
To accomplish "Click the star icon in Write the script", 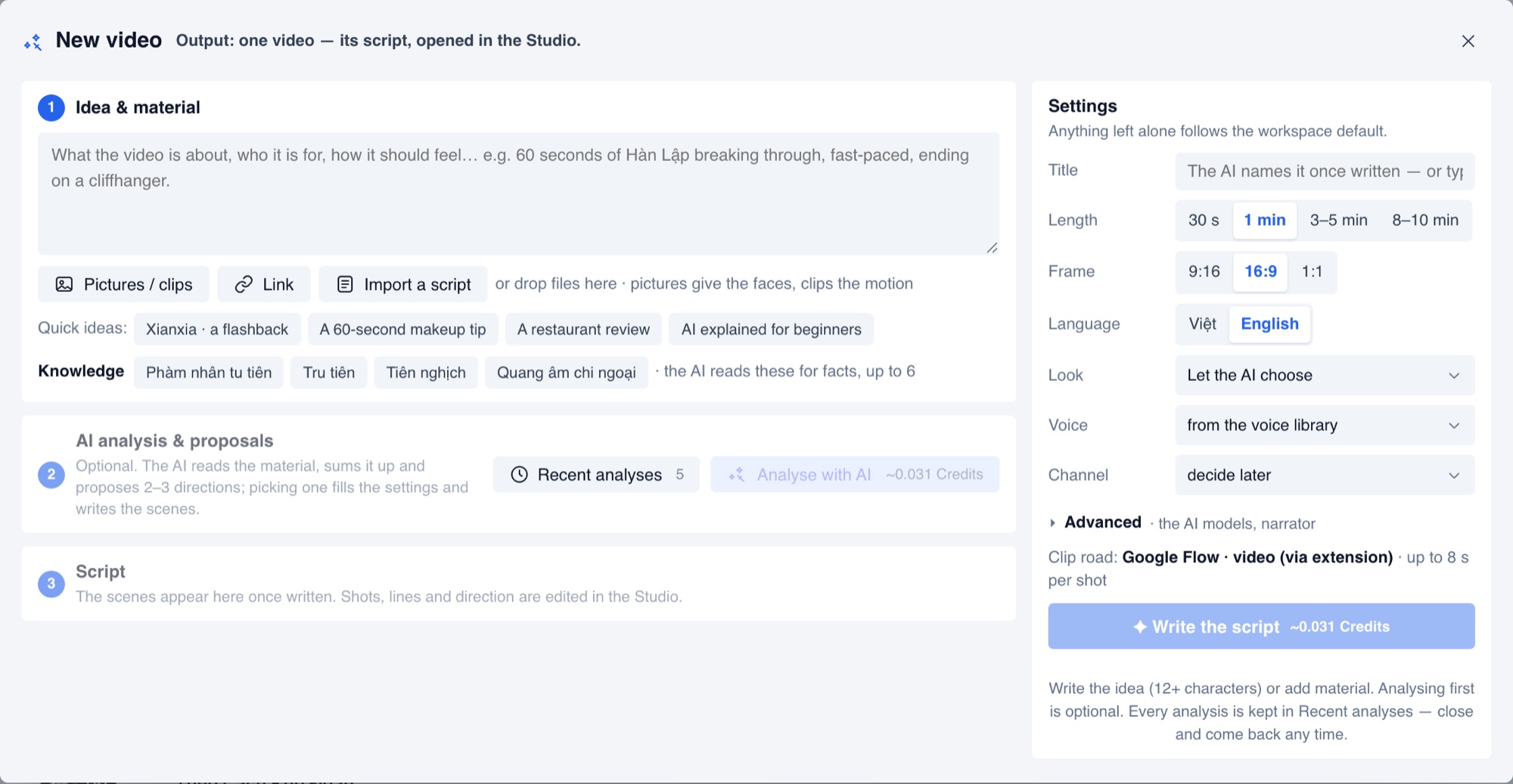I will pos(1140,627).
